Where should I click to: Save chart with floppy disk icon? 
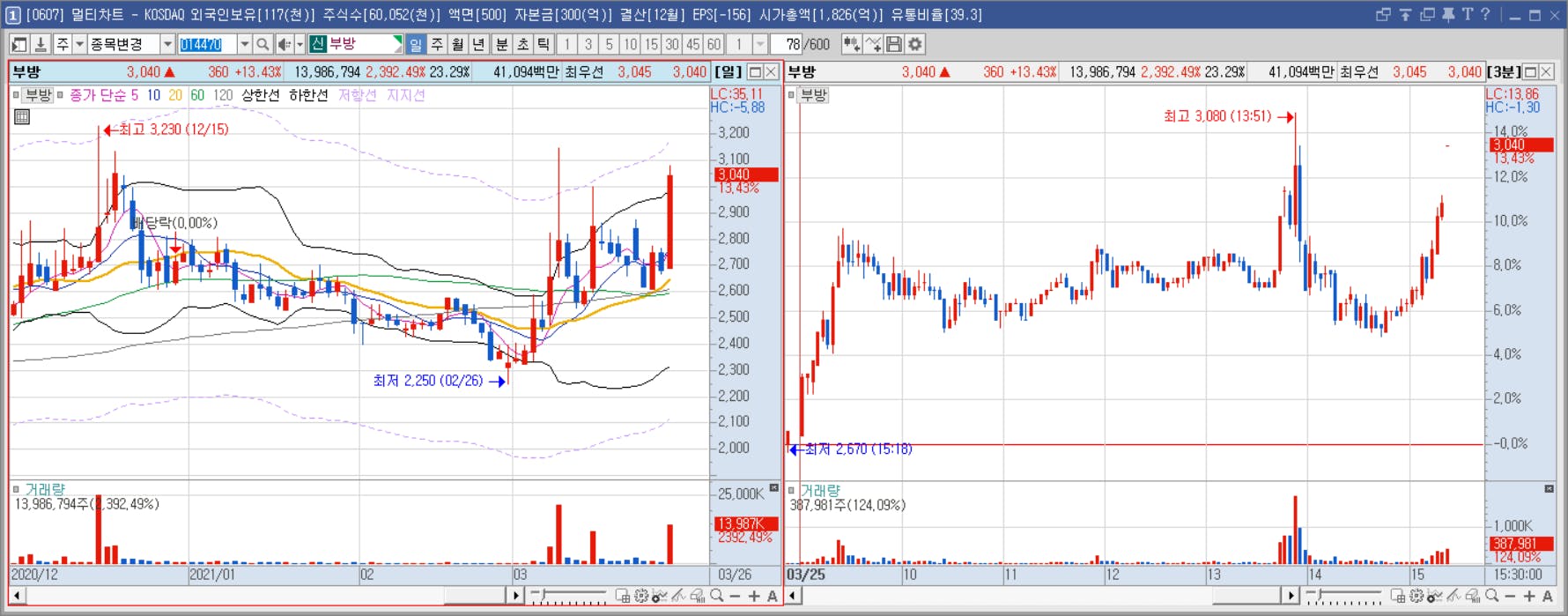[x=894, y=44]
